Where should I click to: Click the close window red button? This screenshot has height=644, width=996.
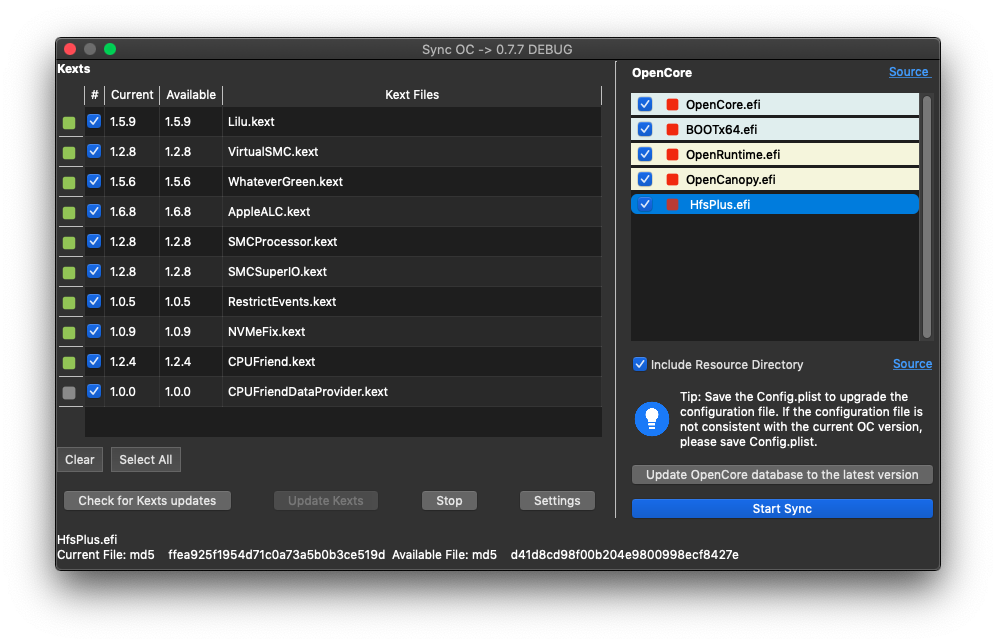pyautogui.click(x=71, y=49)
